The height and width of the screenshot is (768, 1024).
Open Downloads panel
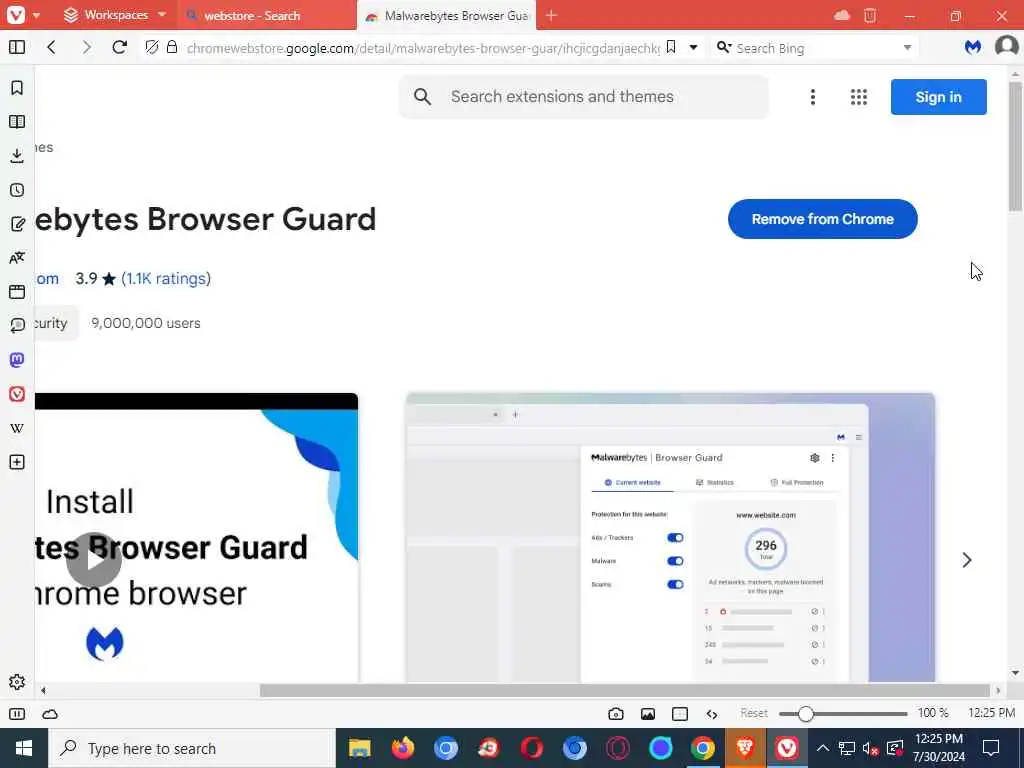pyautogui.click(x=17, y=155)
